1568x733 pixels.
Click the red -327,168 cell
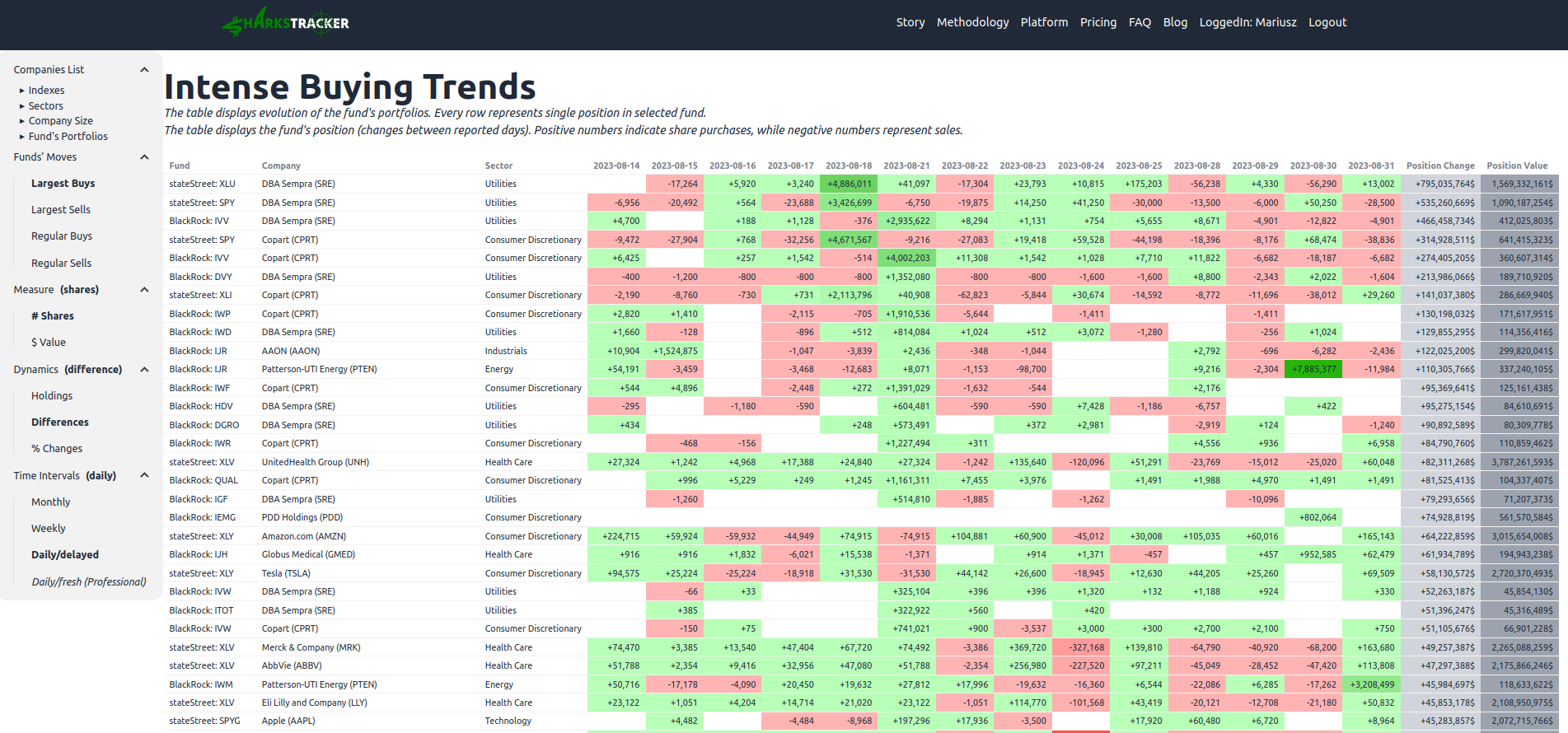pyautogui.click(x=1081, y=648)
